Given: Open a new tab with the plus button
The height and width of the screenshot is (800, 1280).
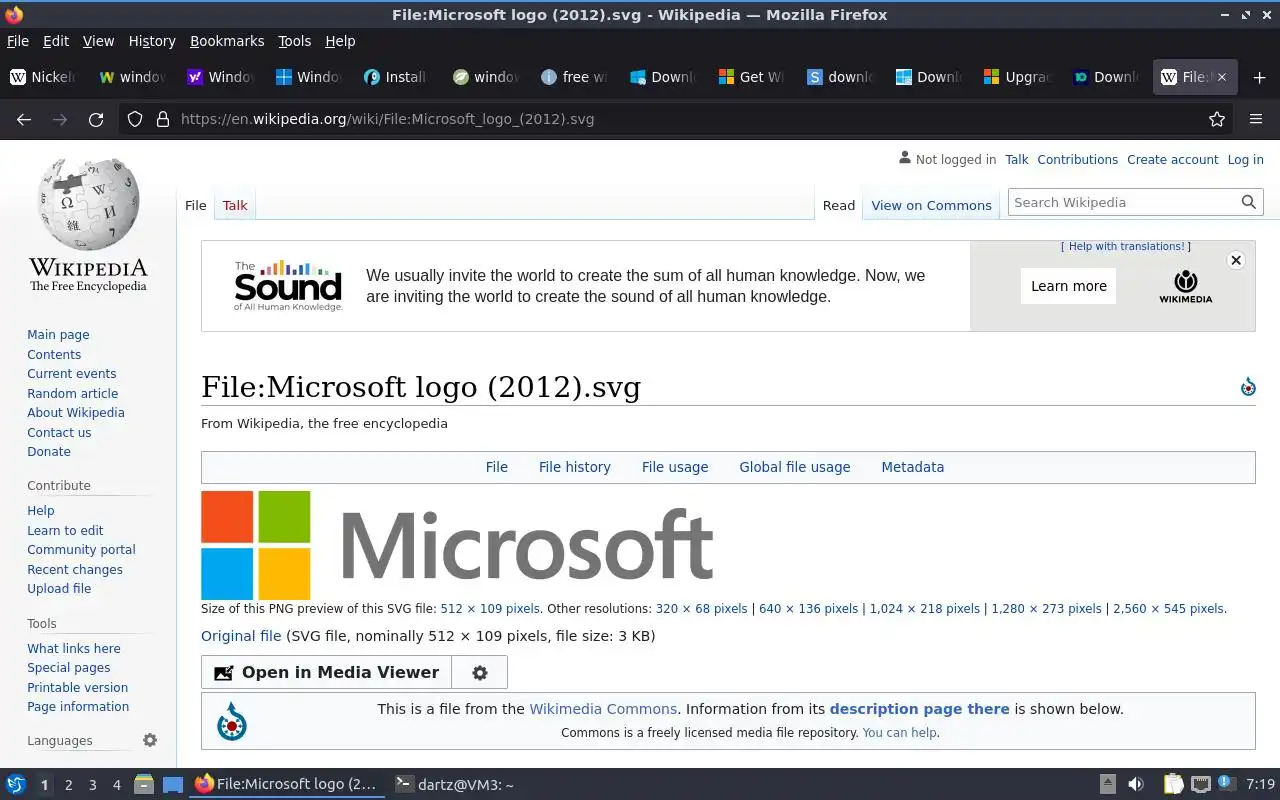Looking at the screenshot, I should pos(1259,77).
